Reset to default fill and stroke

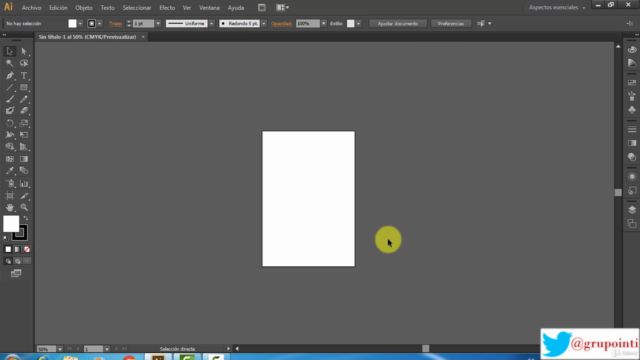[6, 238]
